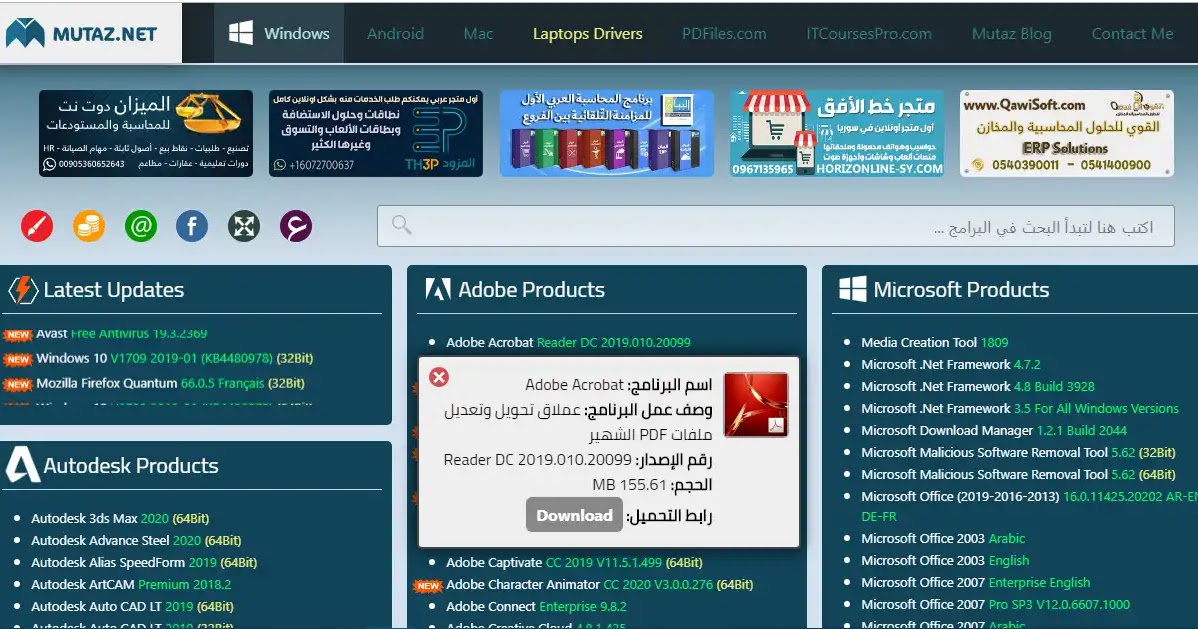Open Malicious Software Removal Tool 32Bit
The image size is (1198, 629).
pyautogui.click(x=1018, y=452)
